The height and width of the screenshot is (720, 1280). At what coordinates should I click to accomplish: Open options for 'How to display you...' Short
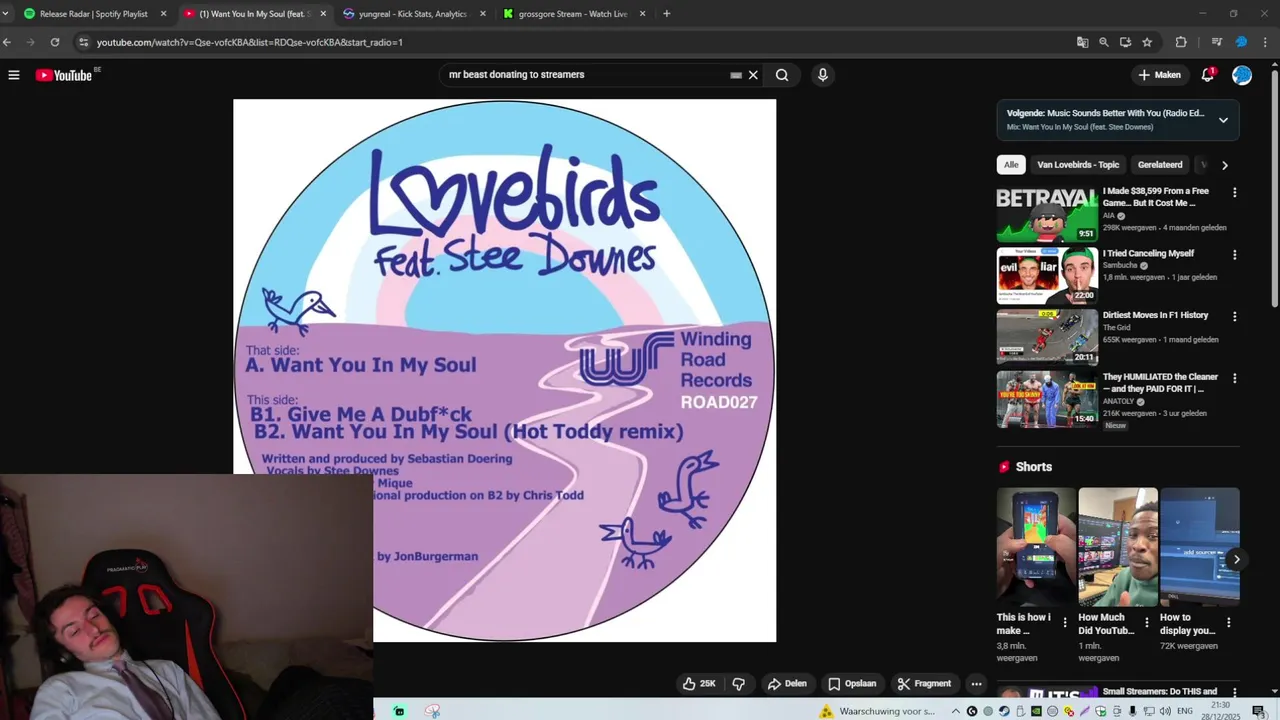1228,623
